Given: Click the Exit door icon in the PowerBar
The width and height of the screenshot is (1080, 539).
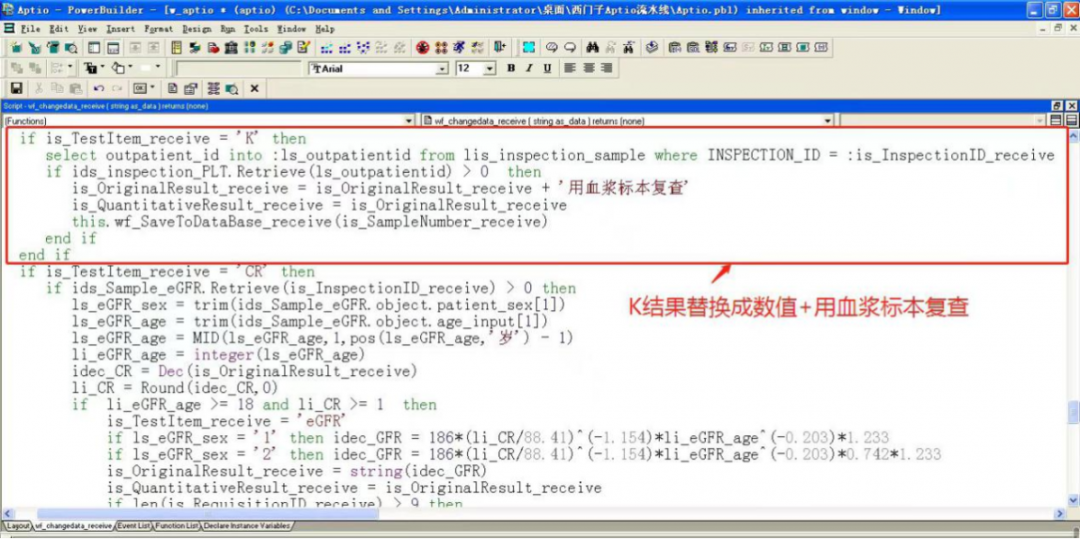Looking at the screenshot, I should [x=501, y=47].
